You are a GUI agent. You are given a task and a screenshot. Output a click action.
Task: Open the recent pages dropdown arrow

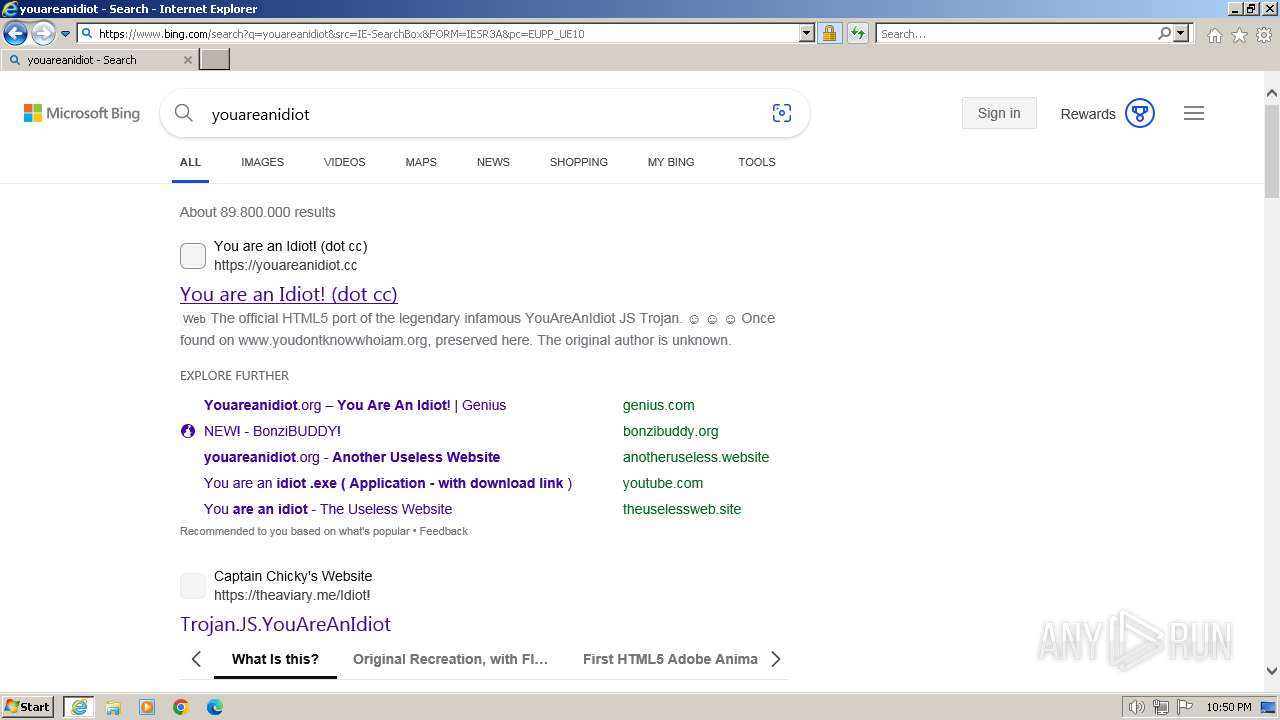[66, 34]
